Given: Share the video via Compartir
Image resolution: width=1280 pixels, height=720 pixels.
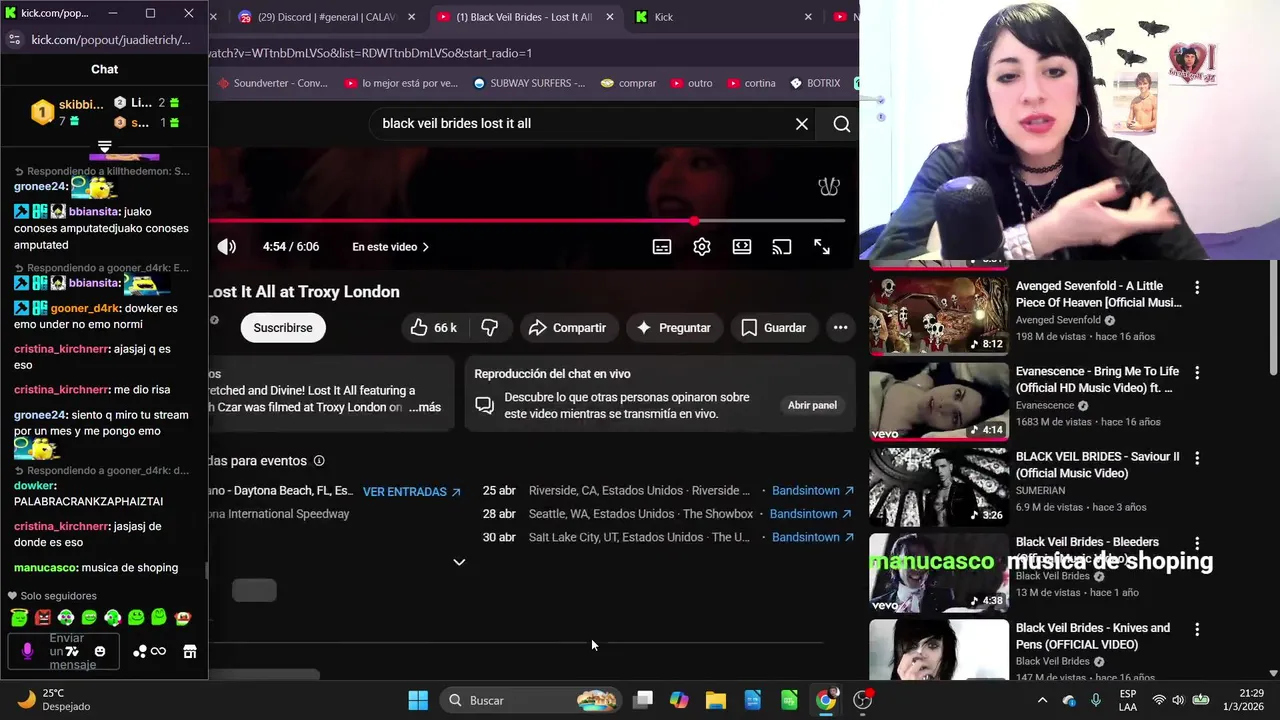Looking at the screenshot, I should (567, 328).
